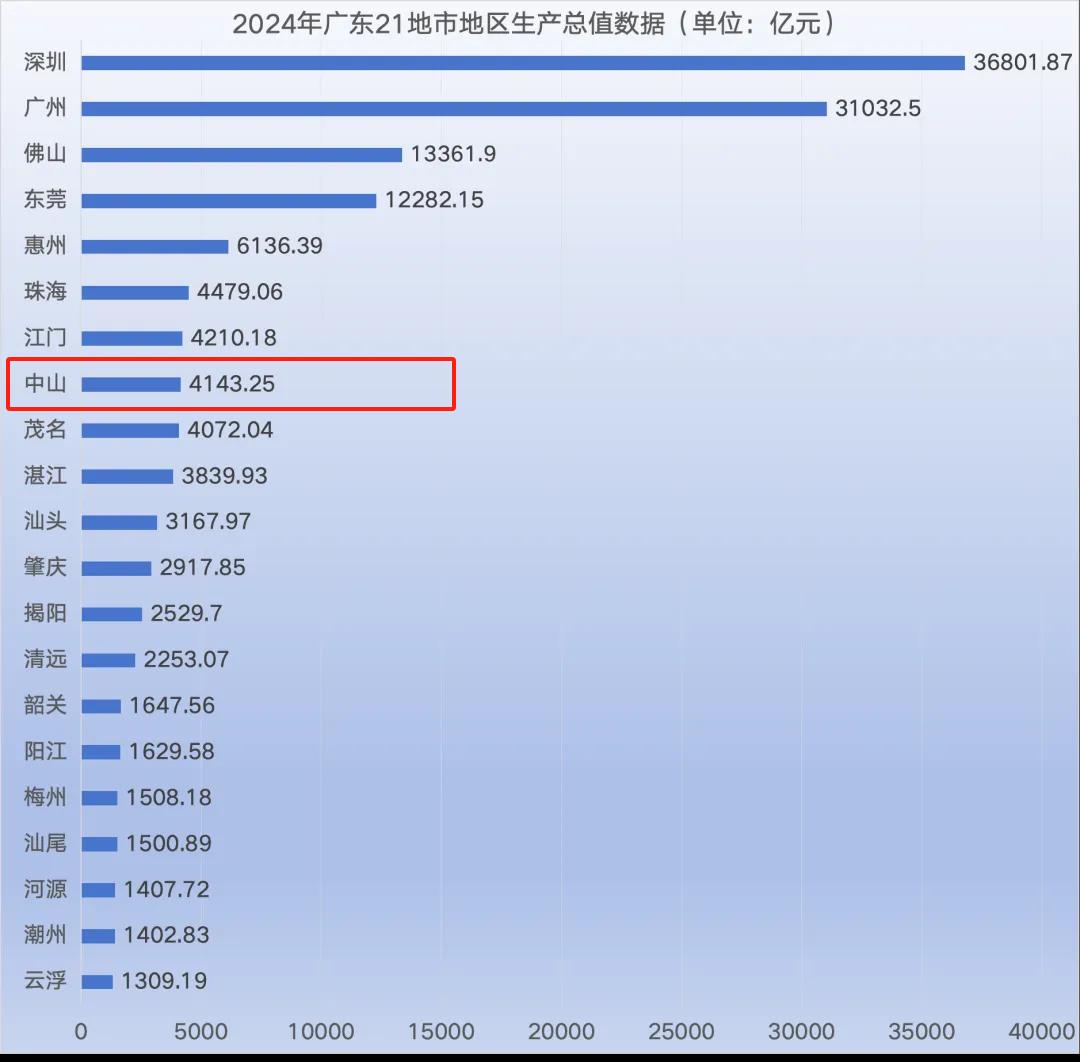The height and width of the screenshot is (1062, 1080).
Task: Select the 佛山 city label
Action: click(45, 154)
